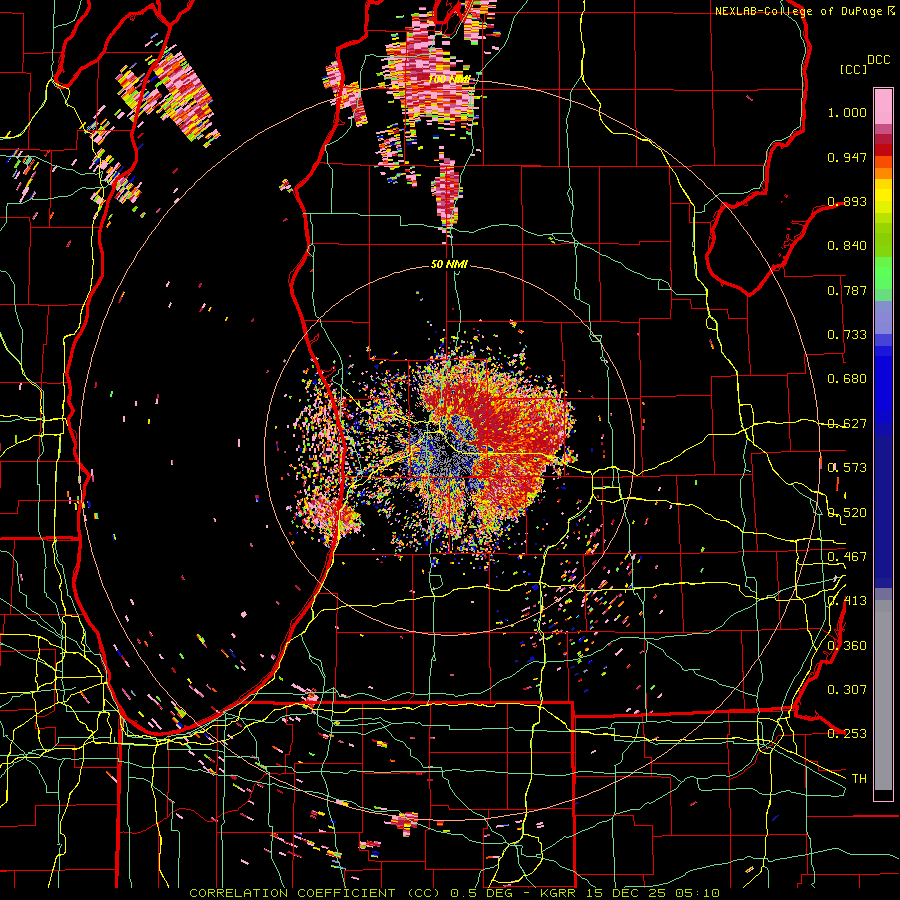Select the 0.947 legend value
Image resolution: width=900 pixels, height=900 pixels.
(847, 157)
